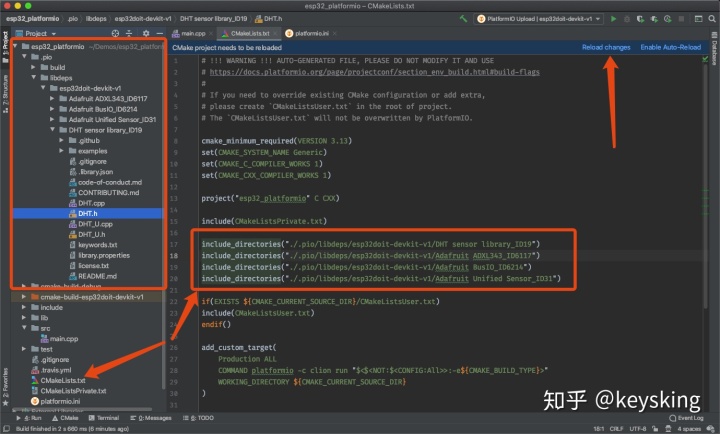Click the Reload changes link
This screenshot has height=434, width=720.
pos(606,47)
